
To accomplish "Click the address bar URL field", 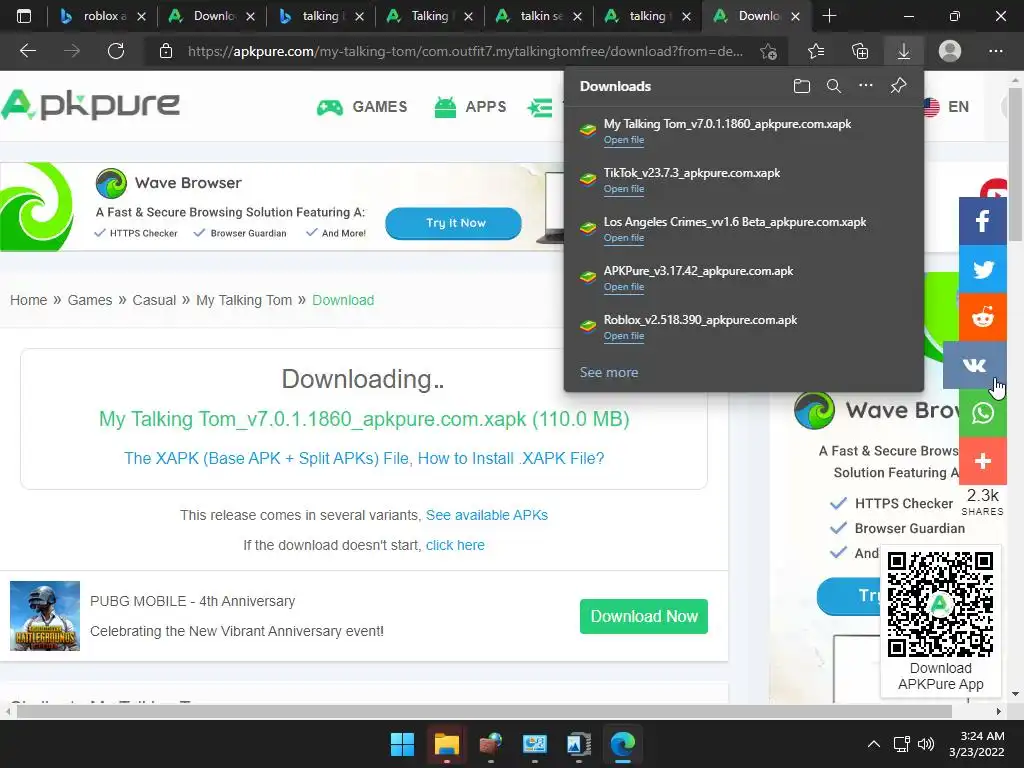I will (x=465, y=51).
